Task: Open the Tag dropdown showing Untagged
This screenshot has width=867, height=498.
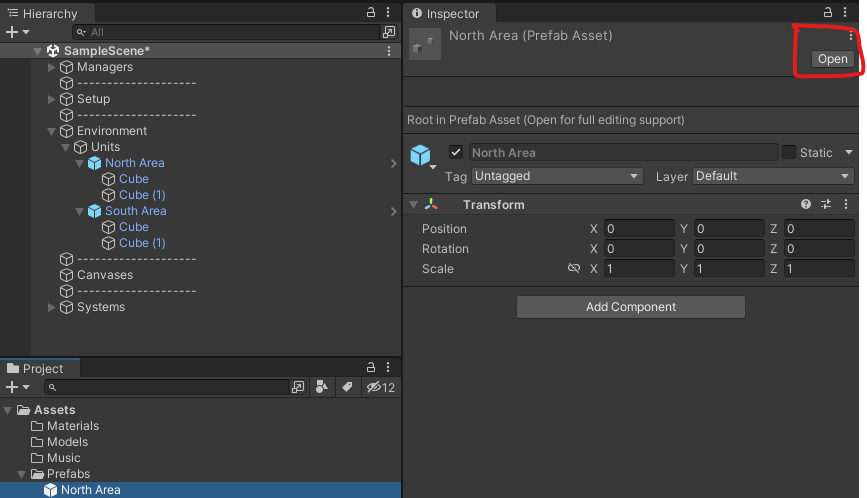Action: pyautogui.click(x=557, y=176)
